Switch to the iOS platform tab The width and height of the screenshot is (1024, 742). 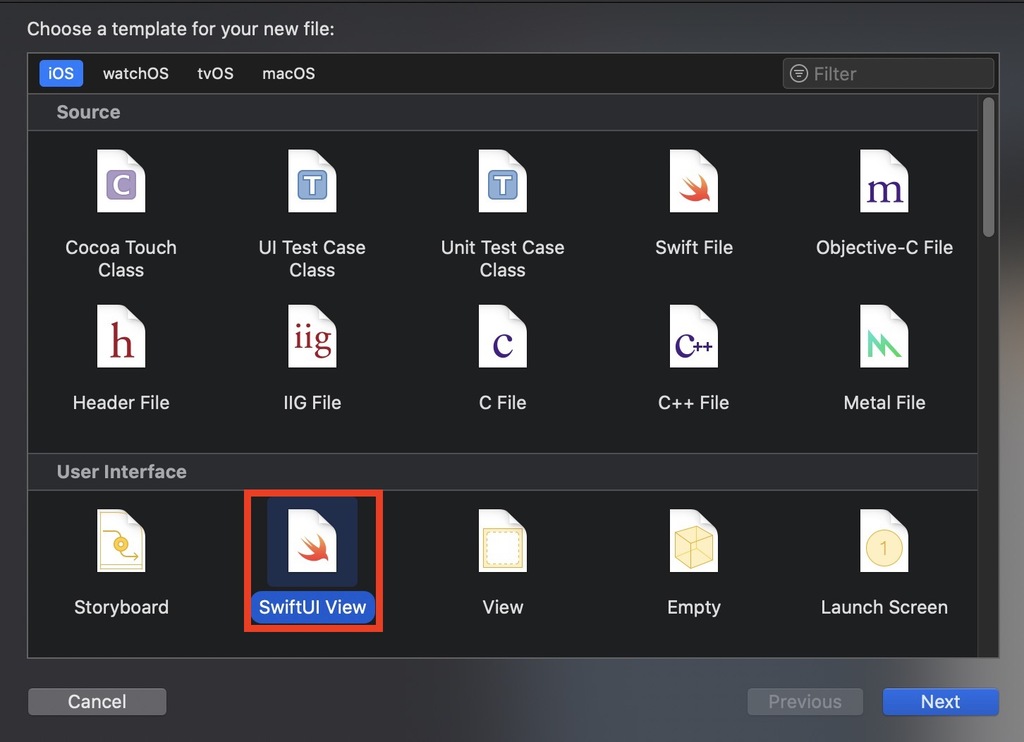(x=61, y=73)
